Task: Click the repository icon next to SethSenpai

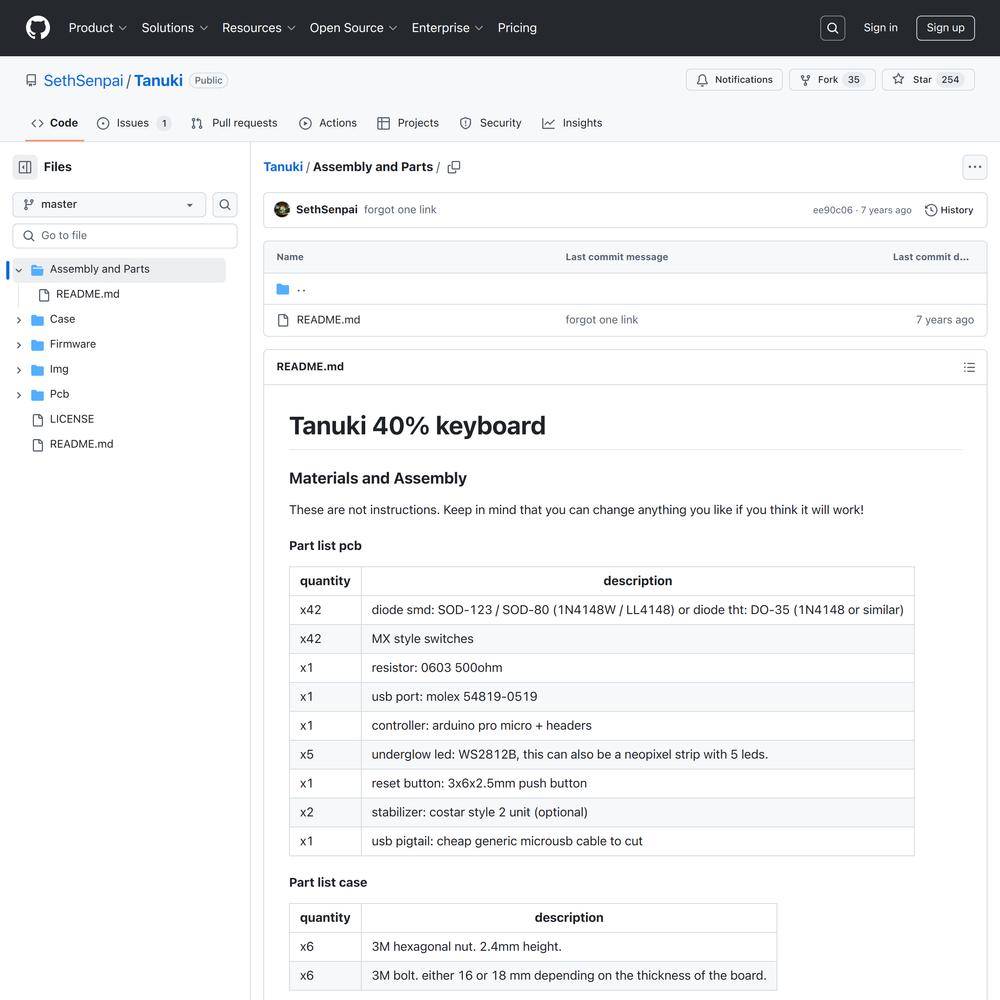Action: pos(31,80)
